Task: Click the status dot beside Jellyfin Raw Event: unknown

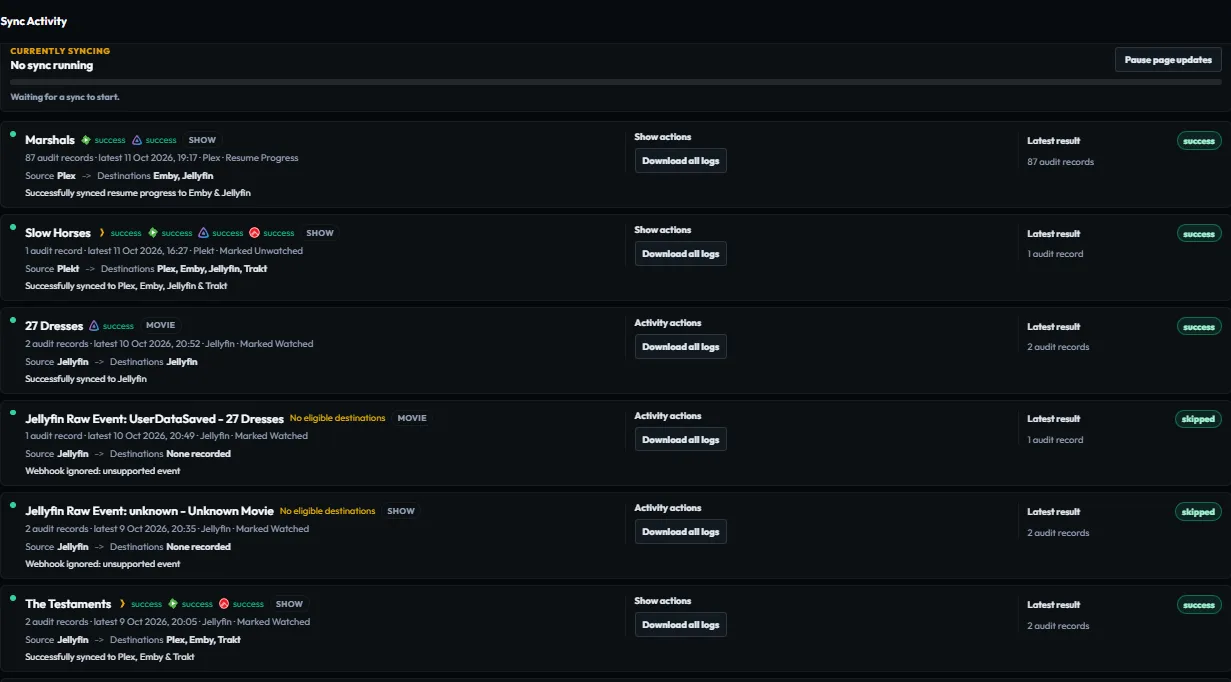Action: click(x=13, y=504)
